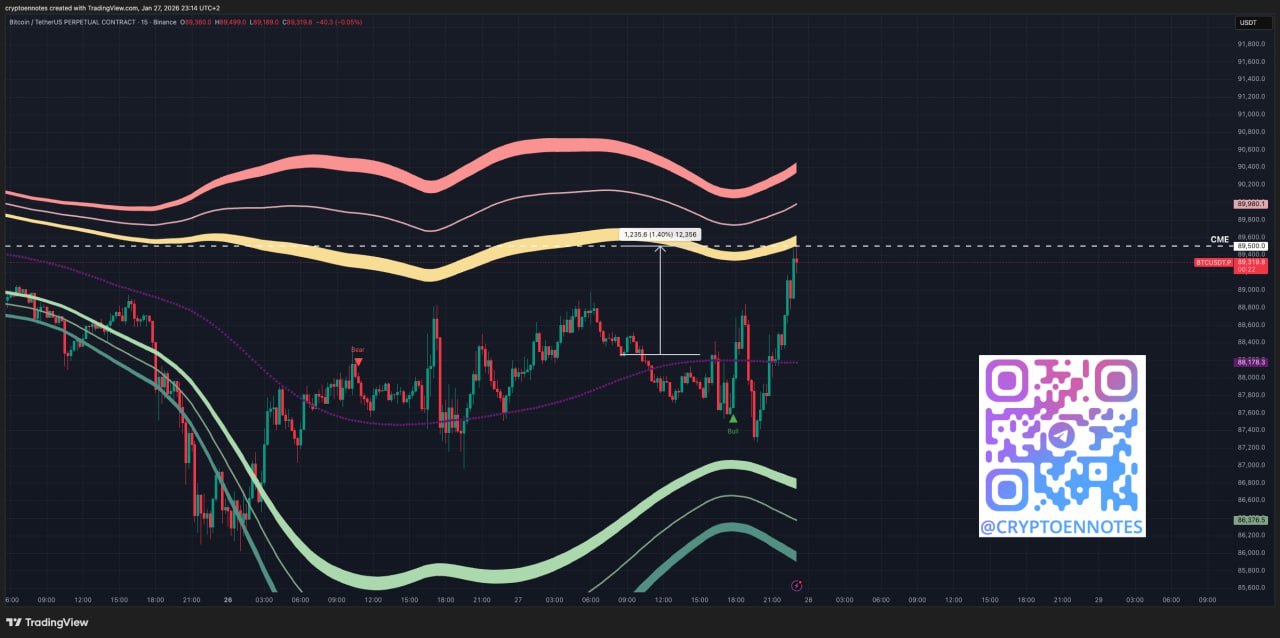Select the 89,500.0 white price tag

[1251, 246]
